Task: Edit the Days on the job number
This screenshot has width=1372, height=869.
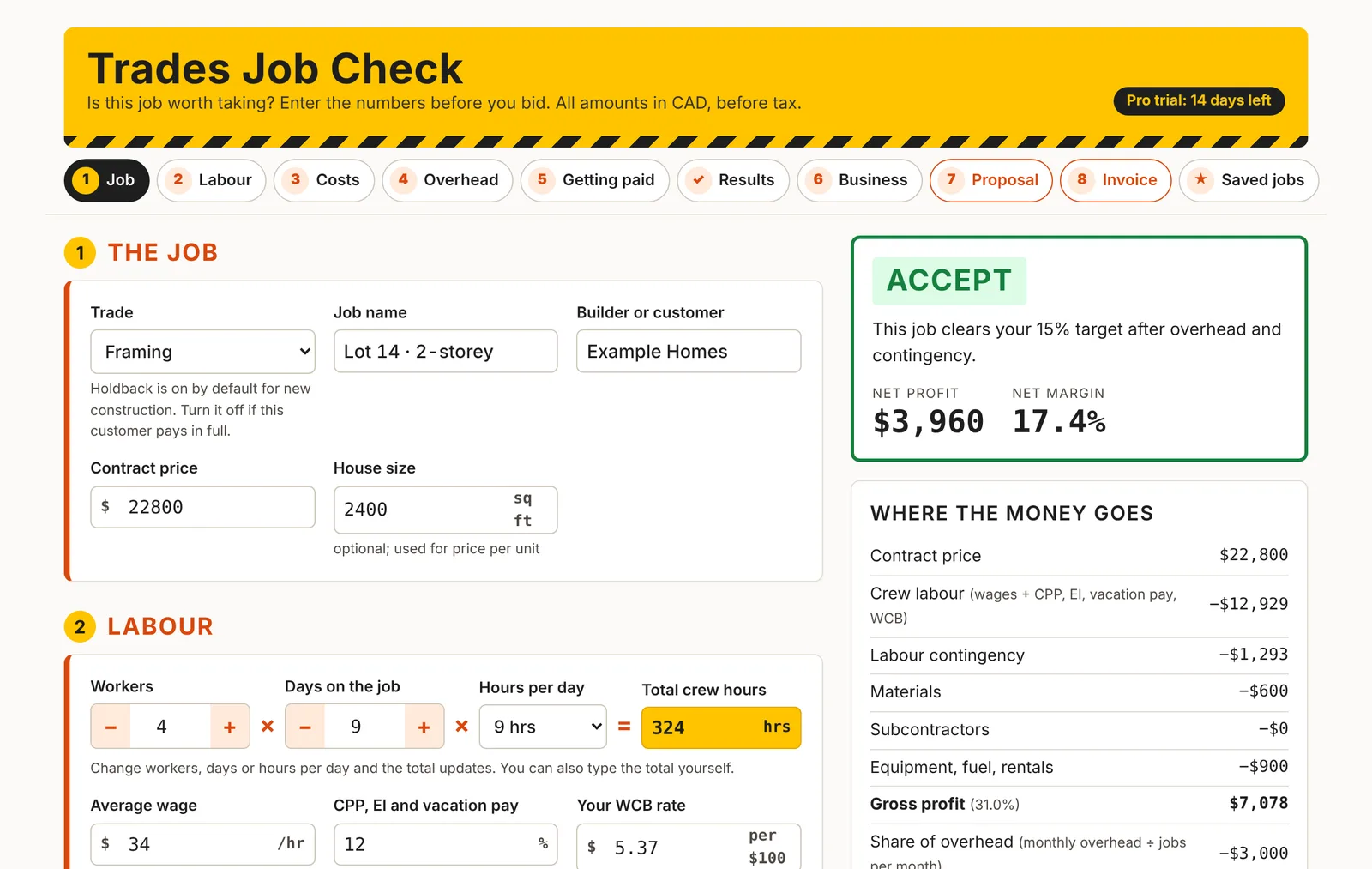Action: coord(364,727)
